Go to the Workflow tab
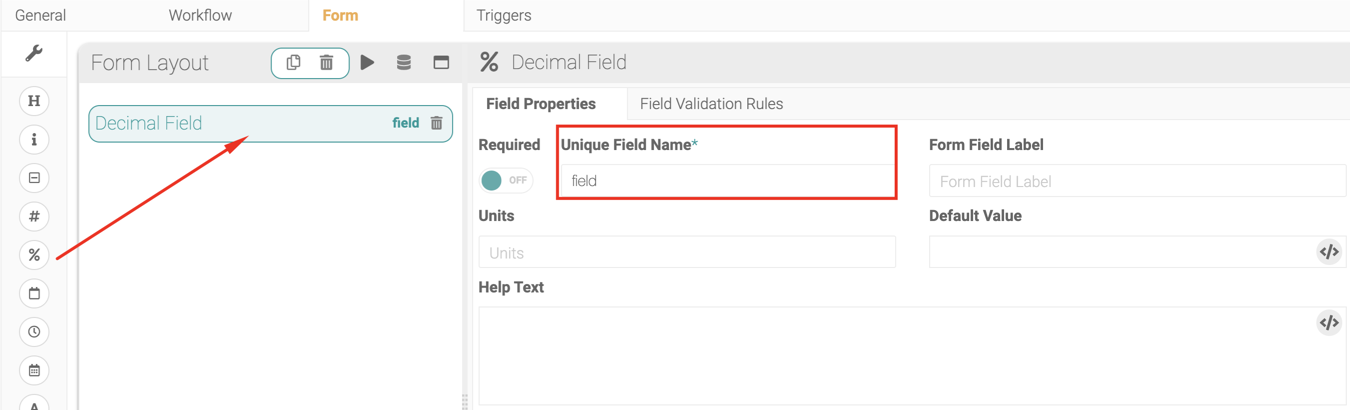The image size is (1351, 410). (x=200, y=16)
